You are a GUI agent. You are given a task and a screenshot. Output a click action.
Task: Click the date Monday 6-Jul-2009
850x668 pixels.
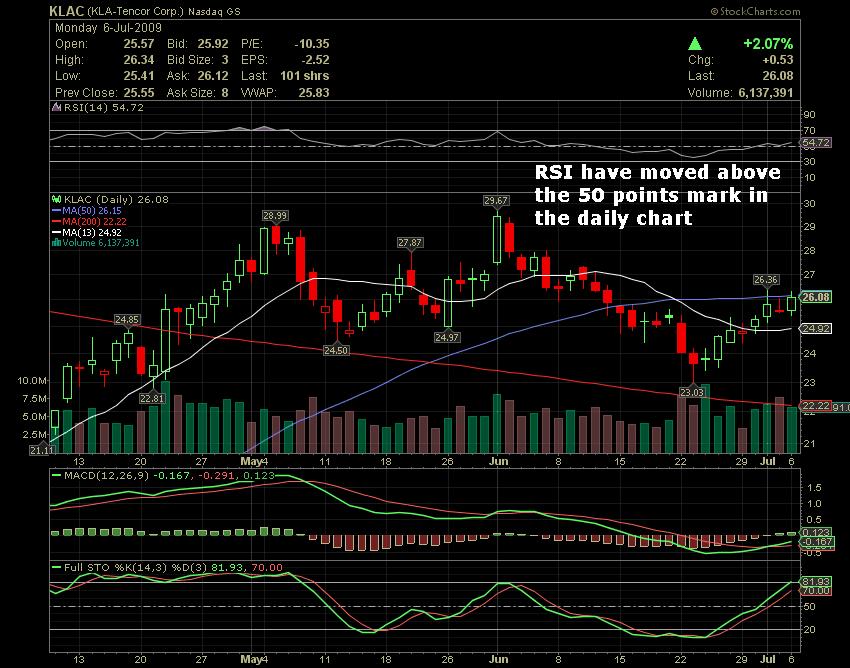[x=108, y=28]
